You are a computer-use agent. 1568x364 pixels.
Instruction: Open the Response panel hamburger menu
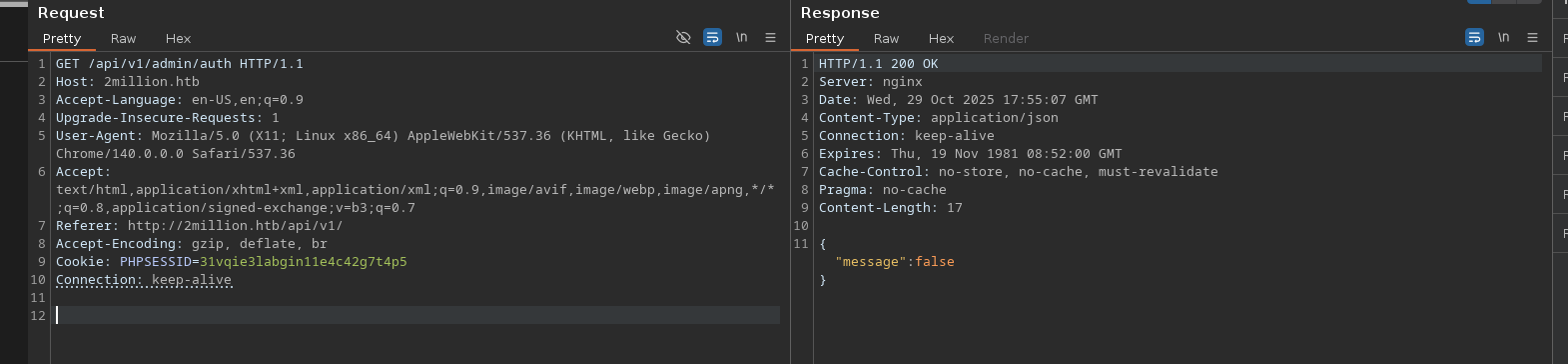(x=1532, y=37)
